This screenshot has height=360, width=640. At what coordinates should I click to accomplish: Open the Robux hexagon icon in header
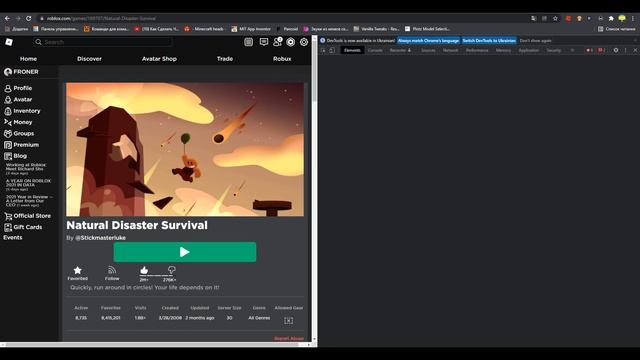[x=291, y=42]
